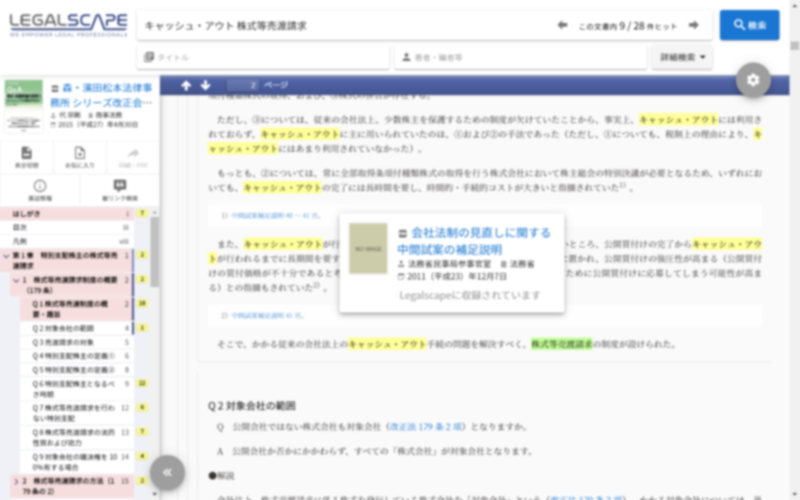The width and height of the screenshot is (800, 500).
Task: Open the Q5 contents entry
Action: tap(77, 369)
